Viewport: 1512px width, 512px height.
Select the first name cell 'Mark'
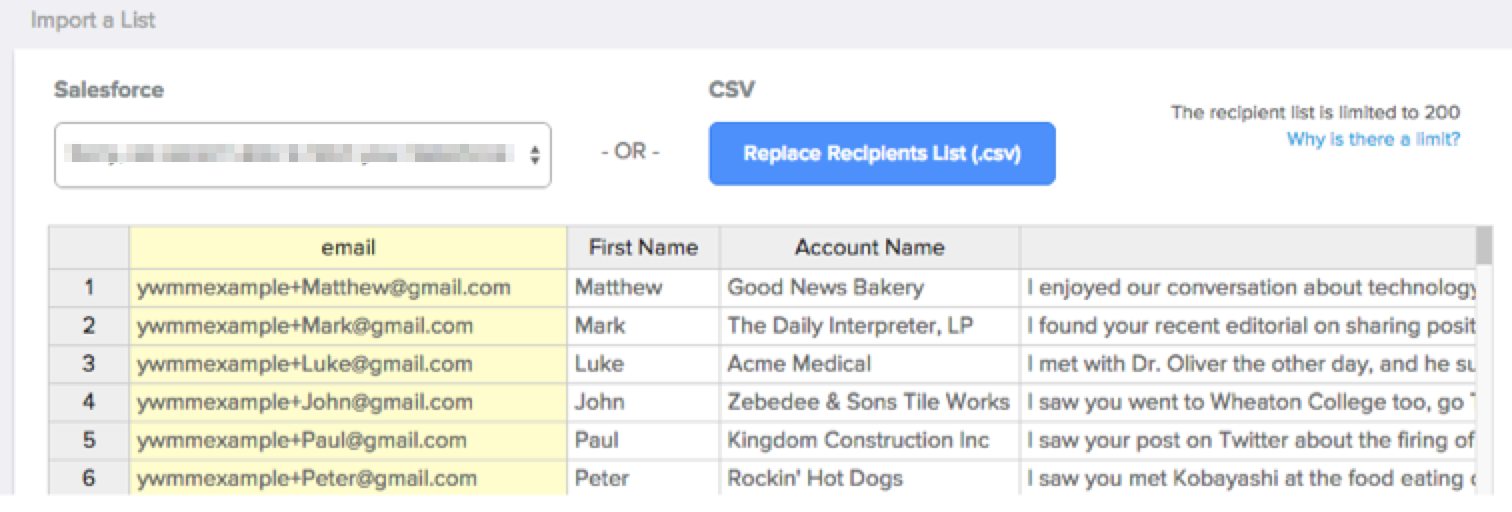643,326
